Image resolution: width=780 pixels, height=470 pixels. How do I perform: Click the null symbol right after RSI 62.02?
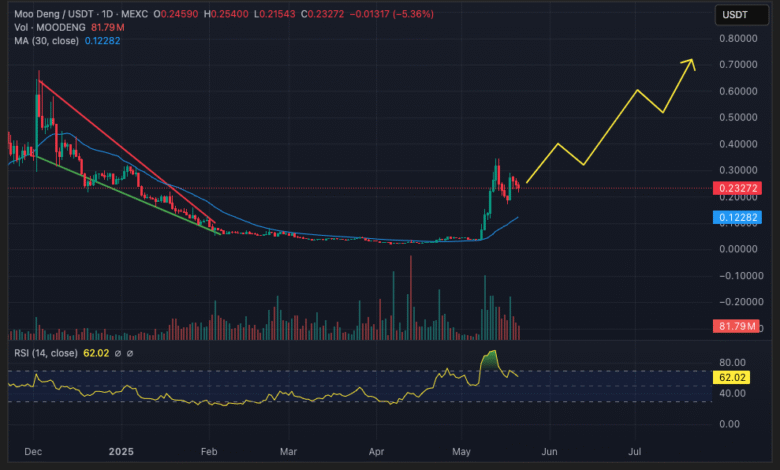tap(118, 354)
